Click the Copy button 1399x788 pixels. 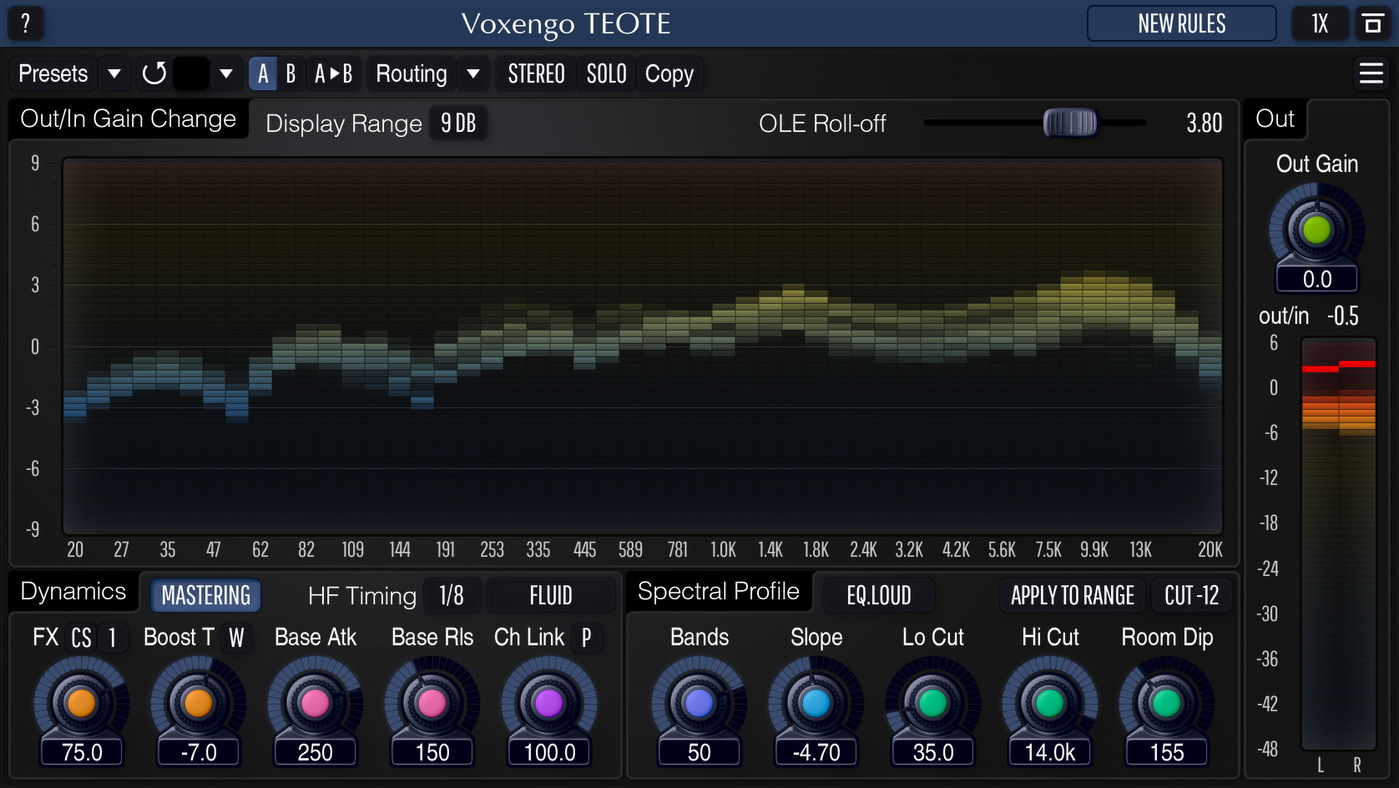click(669, 73)
